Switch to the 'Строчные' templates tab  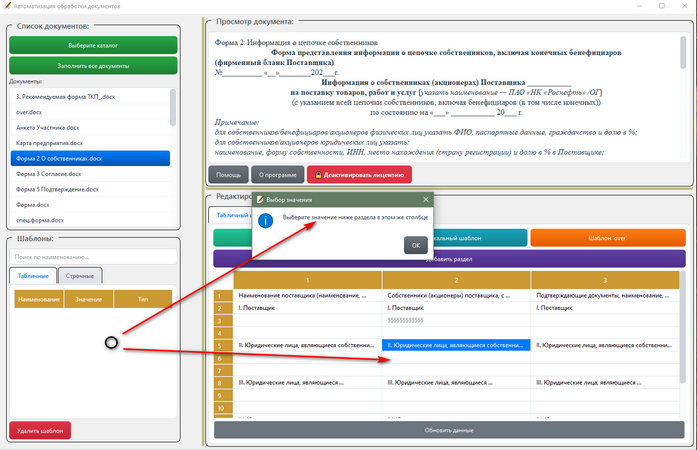click(80, 276)
